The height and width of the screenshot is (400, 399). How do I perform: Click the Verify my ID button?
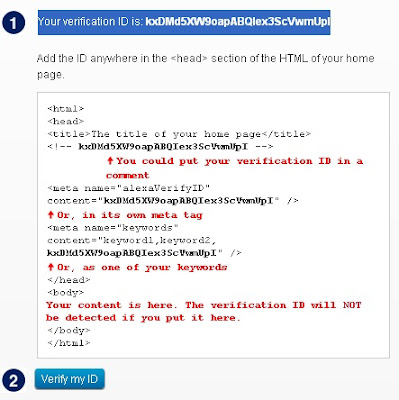click(69, 379)
